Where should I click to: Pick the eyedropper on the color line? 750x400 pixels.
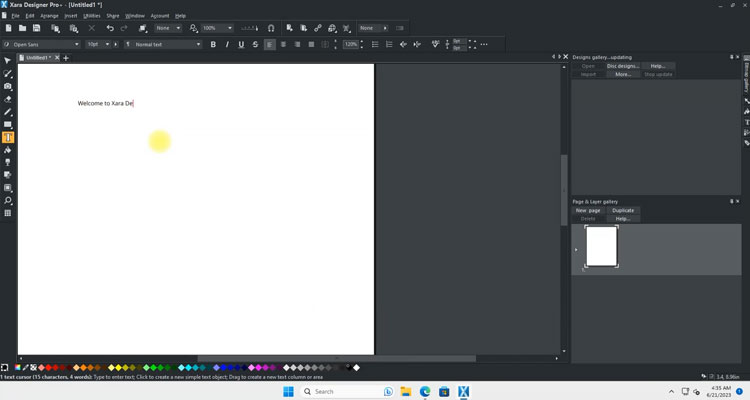tap(25, 367)
